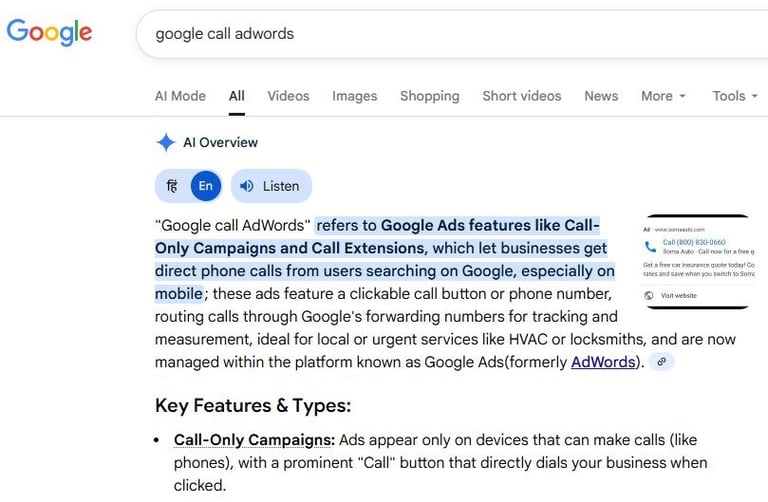This screenshot has height=502, width=768.
Task: Open the call ad example thumbnail
Action: [697, 262]
